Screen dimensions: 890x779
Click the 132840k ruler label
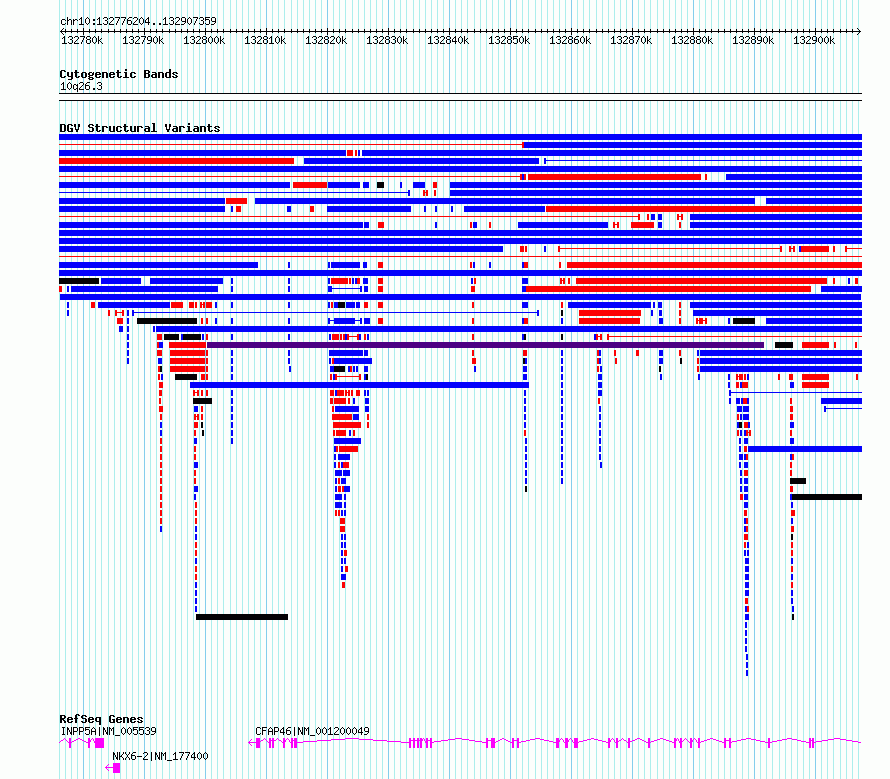(448, 40)
